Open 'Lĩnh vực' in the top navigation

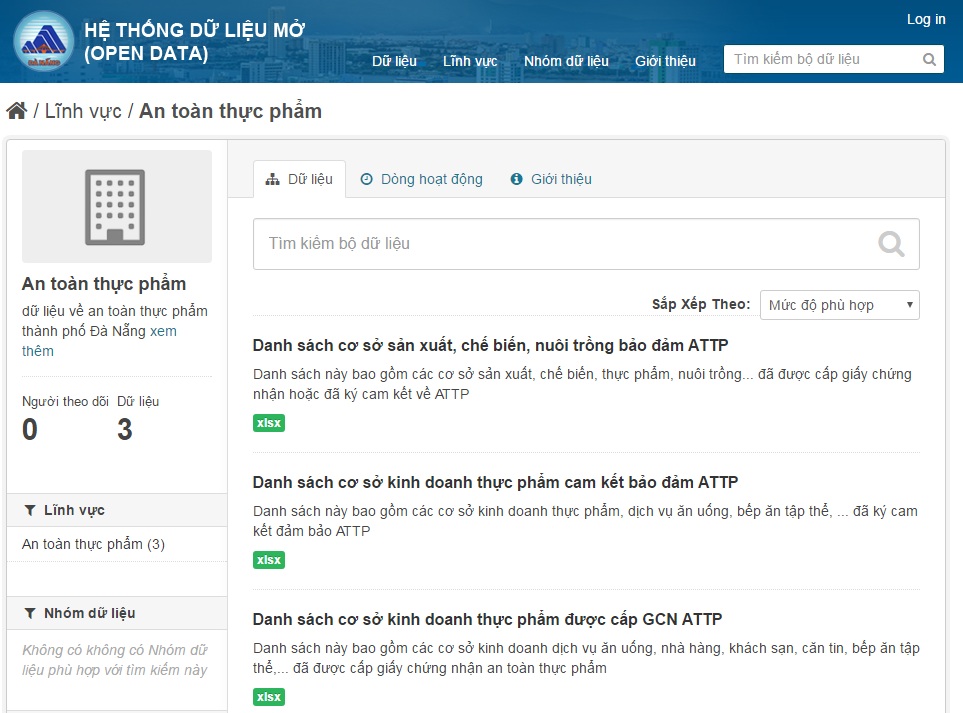pyautogui.click(x=470, y=61)
